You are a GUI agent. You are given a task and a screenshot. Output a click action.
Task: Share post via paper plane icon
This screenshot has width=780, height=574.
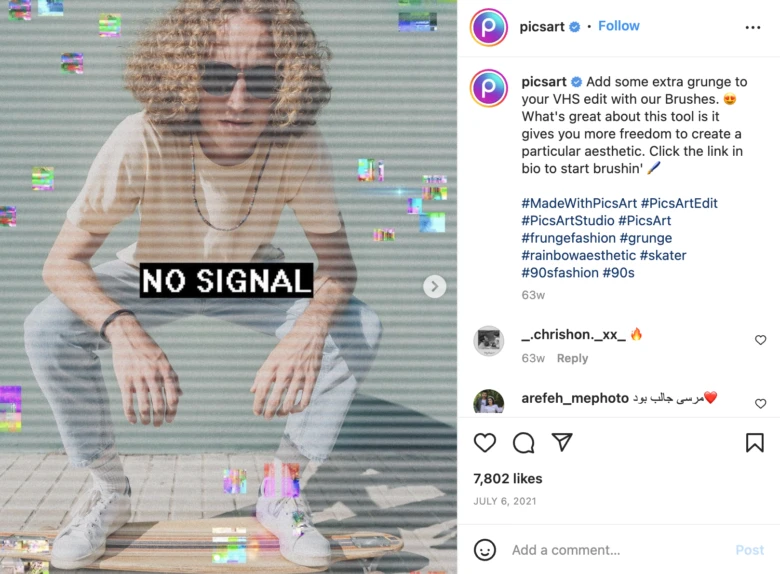562,442
